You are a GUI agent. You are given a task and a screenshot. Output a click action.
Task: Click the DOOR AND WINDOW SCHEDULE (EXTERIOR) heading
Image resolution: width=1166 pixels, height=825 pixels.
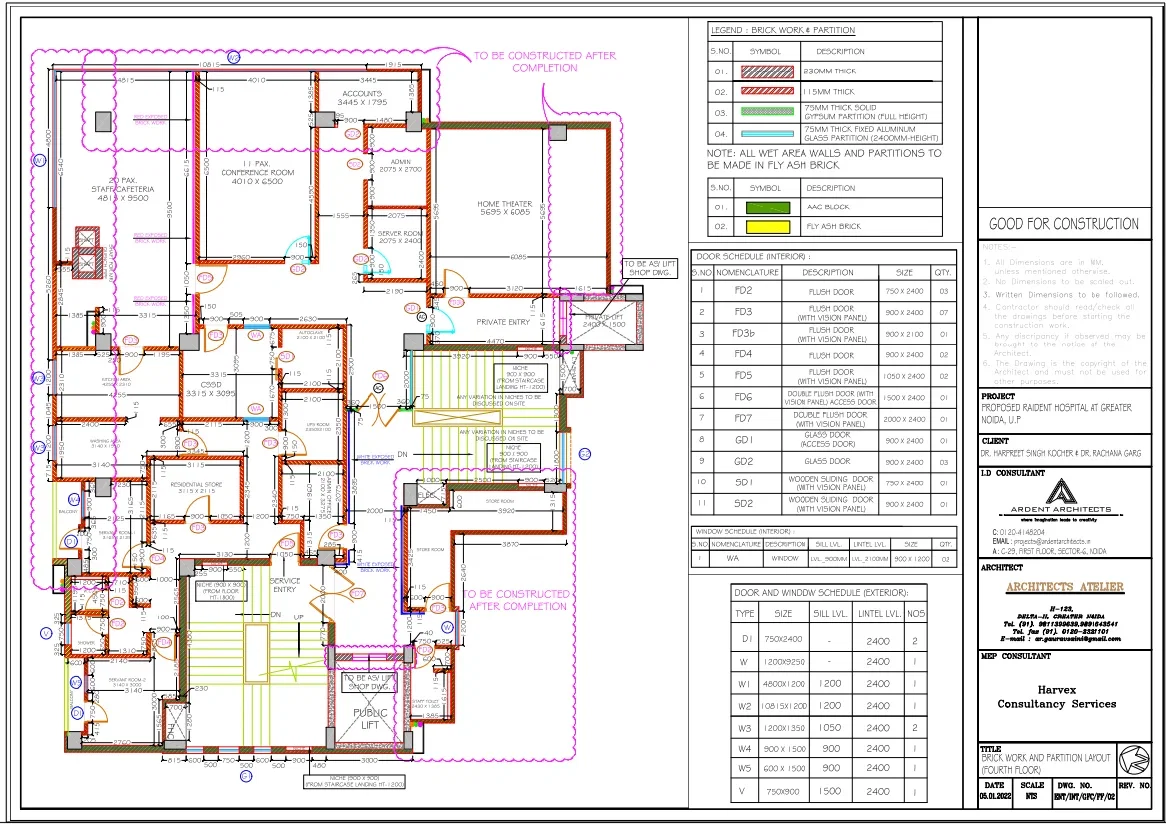click(820, 593)
